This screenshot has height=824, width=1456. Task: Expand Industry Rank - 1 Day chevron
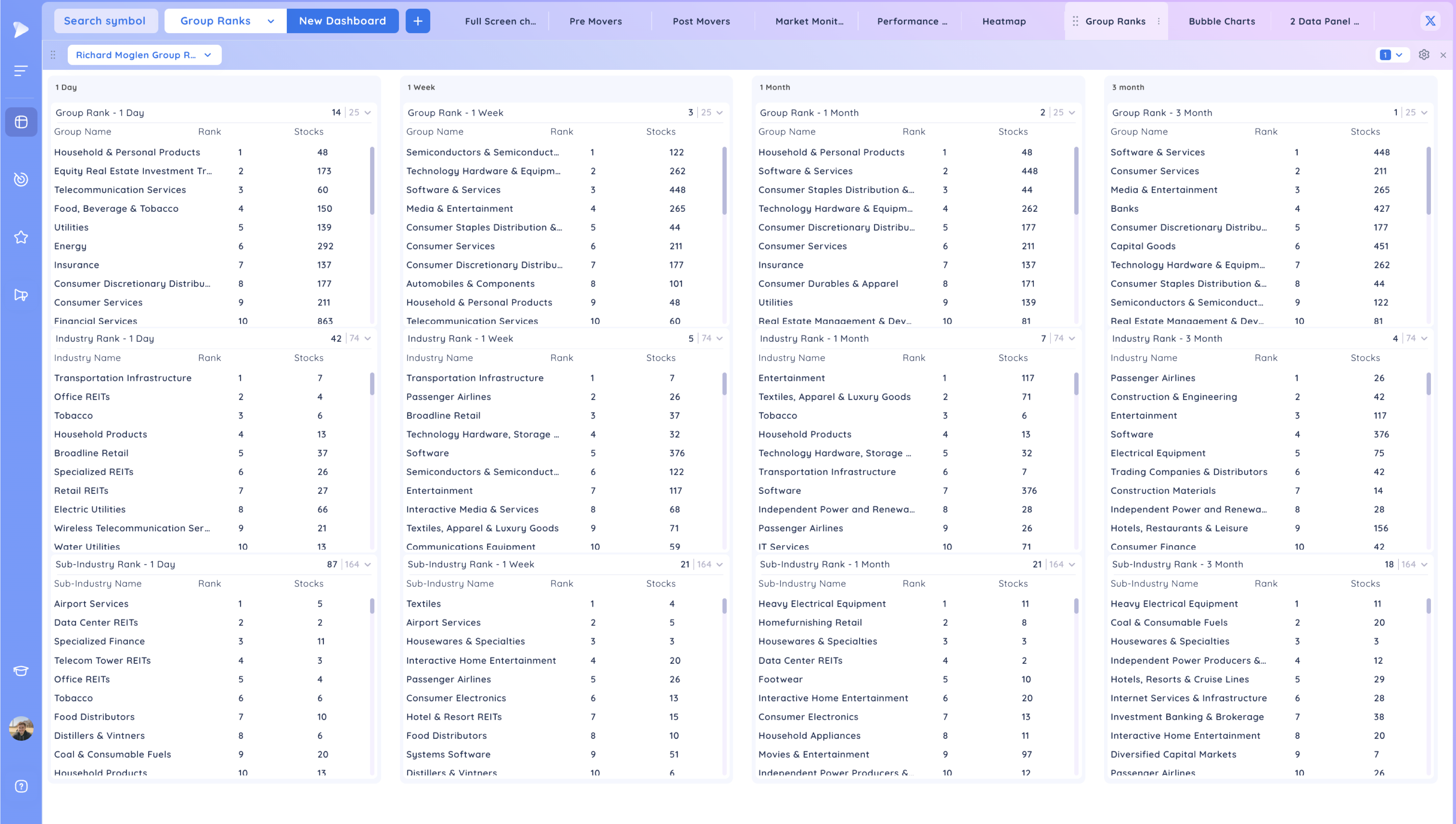pos(368,338)
